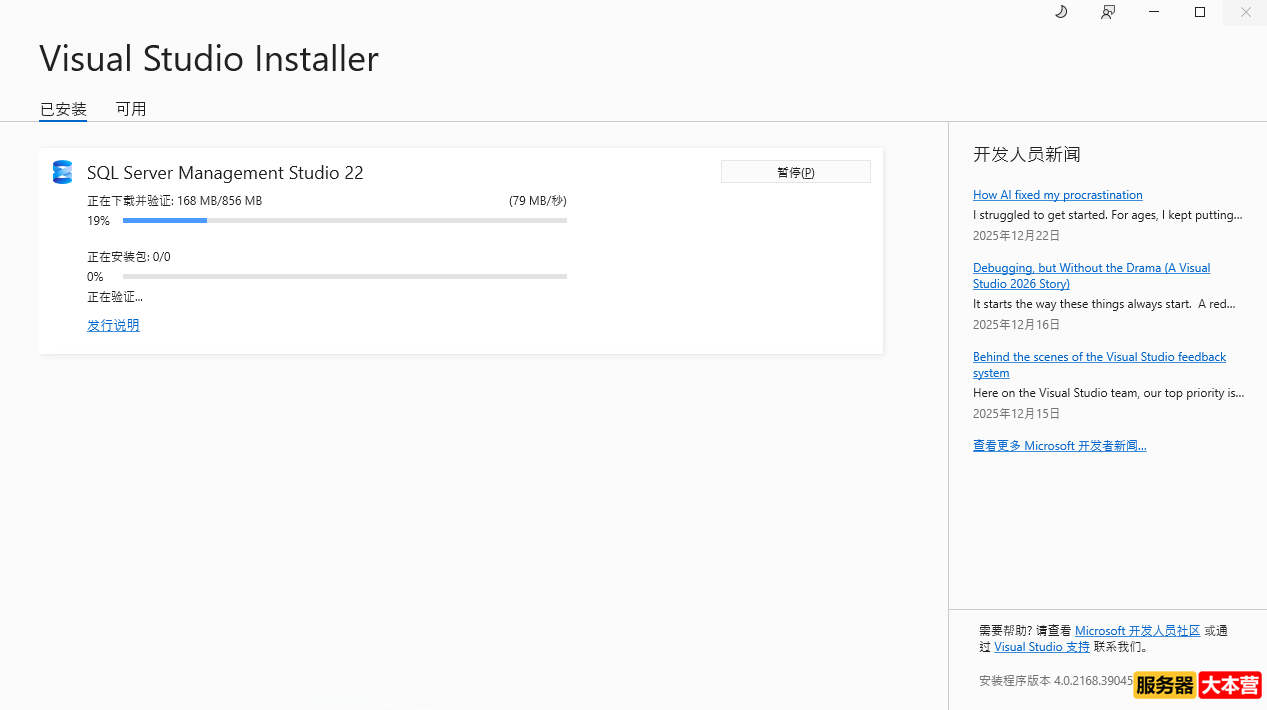
Task: Visit the Microsoft 开发人员社区 link
Action: coord(1137,631)
